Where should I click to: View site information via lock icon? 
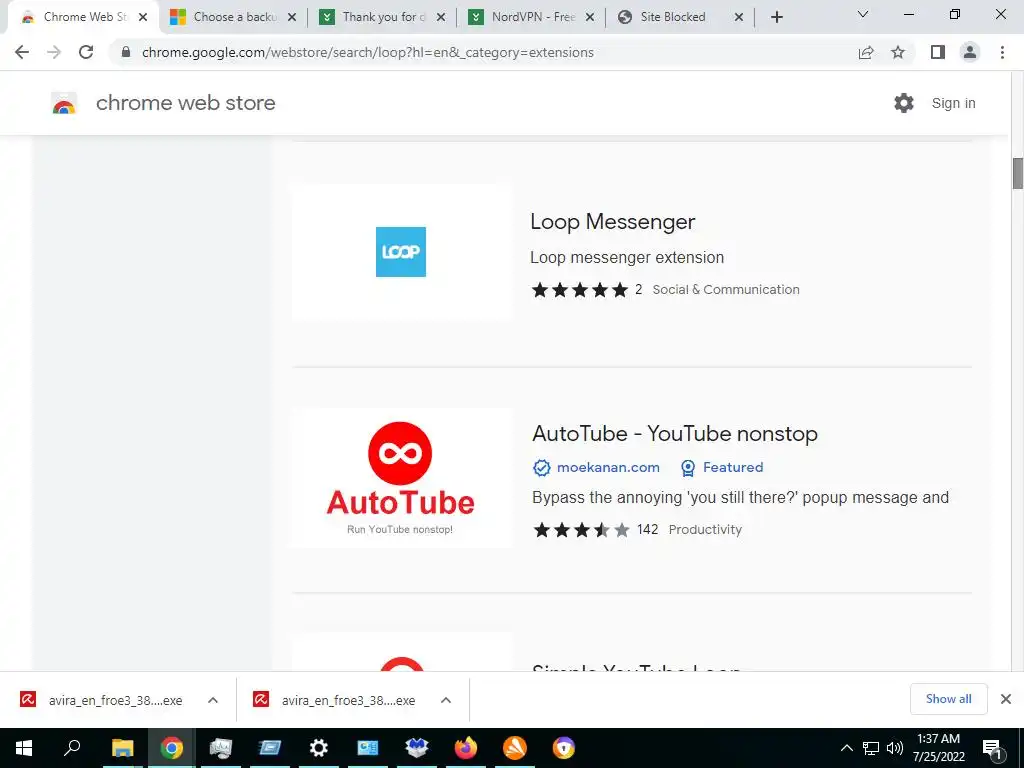point(126,52)
